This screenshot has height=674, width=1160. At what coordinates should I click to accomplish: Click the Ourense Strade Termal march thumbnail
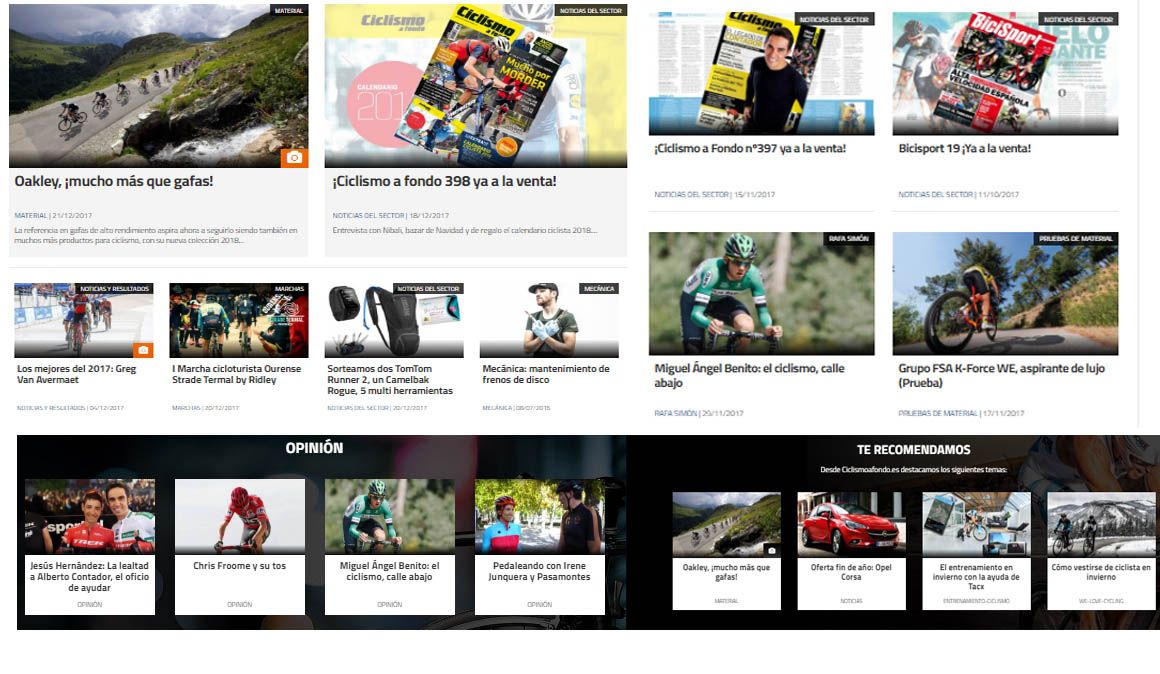coord(239,320)
